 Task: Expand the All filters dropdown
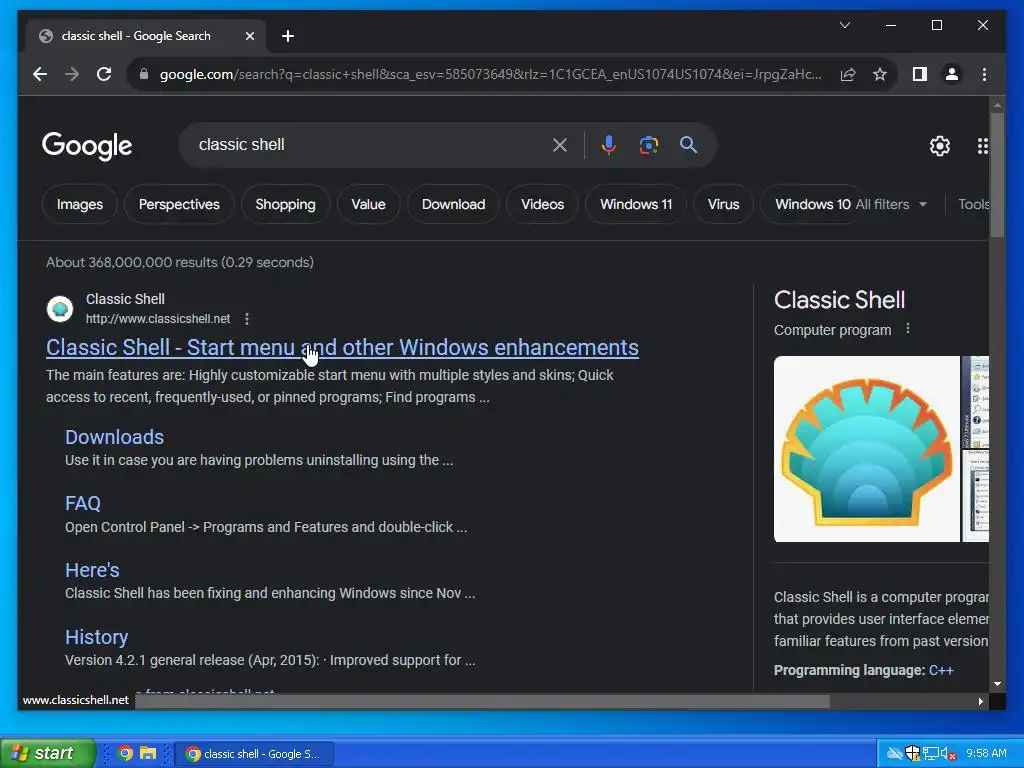(x=891, y=204)
